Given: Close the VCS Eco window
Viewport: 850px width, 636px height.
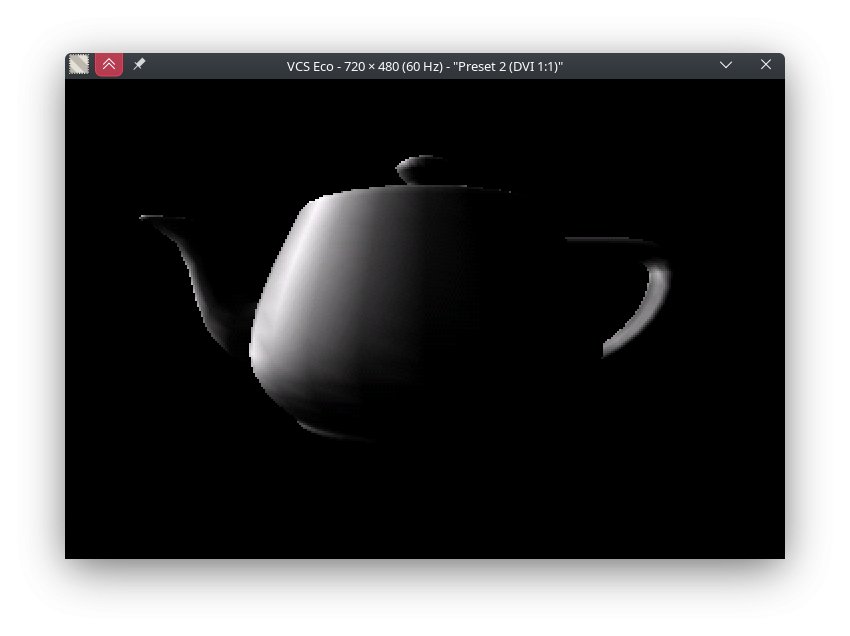Looking at the screenshot, I should pos(765,65).
